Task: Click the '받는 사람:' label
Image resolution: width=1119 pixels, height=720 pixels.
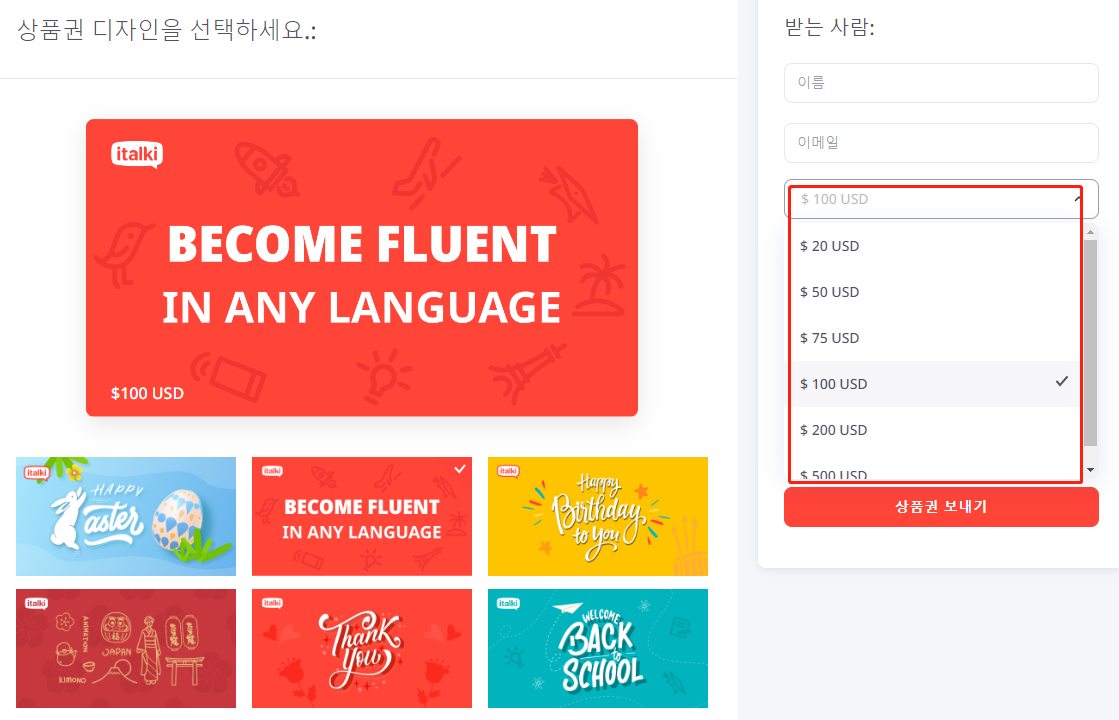Action: (829, 27)
